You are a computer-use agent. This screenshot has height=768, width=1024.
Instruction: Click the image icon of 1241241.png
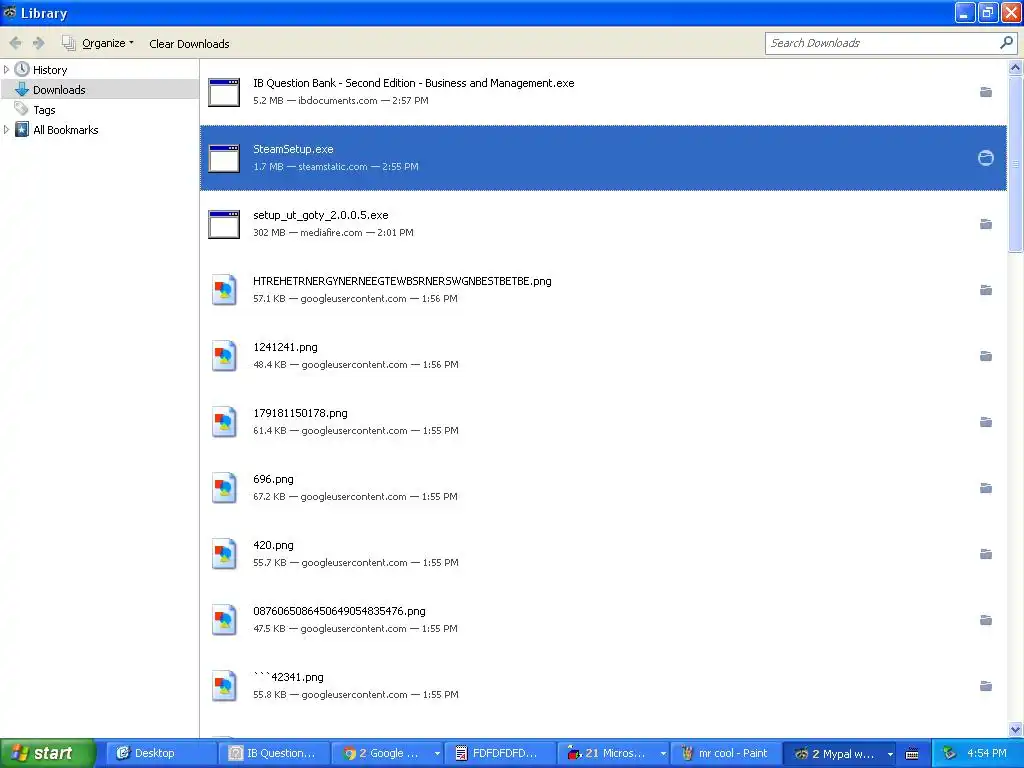tap(224, 356)
